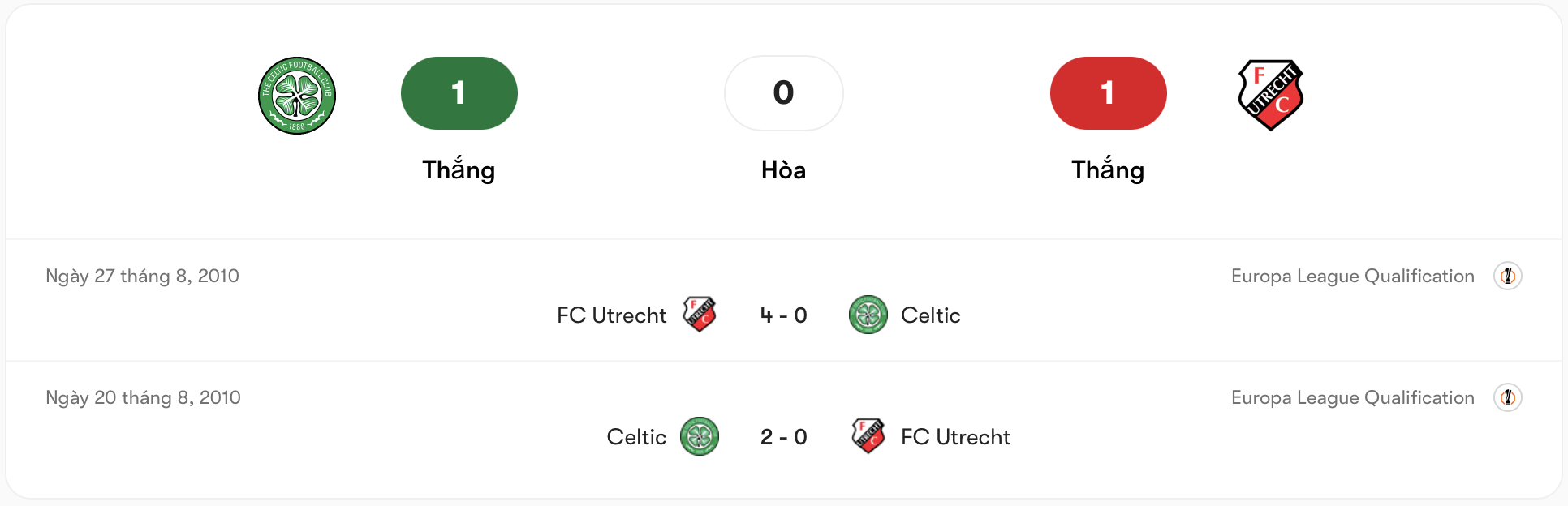Open the Europa League Qualification link for the August 27 match

[x=1353, y=276]
